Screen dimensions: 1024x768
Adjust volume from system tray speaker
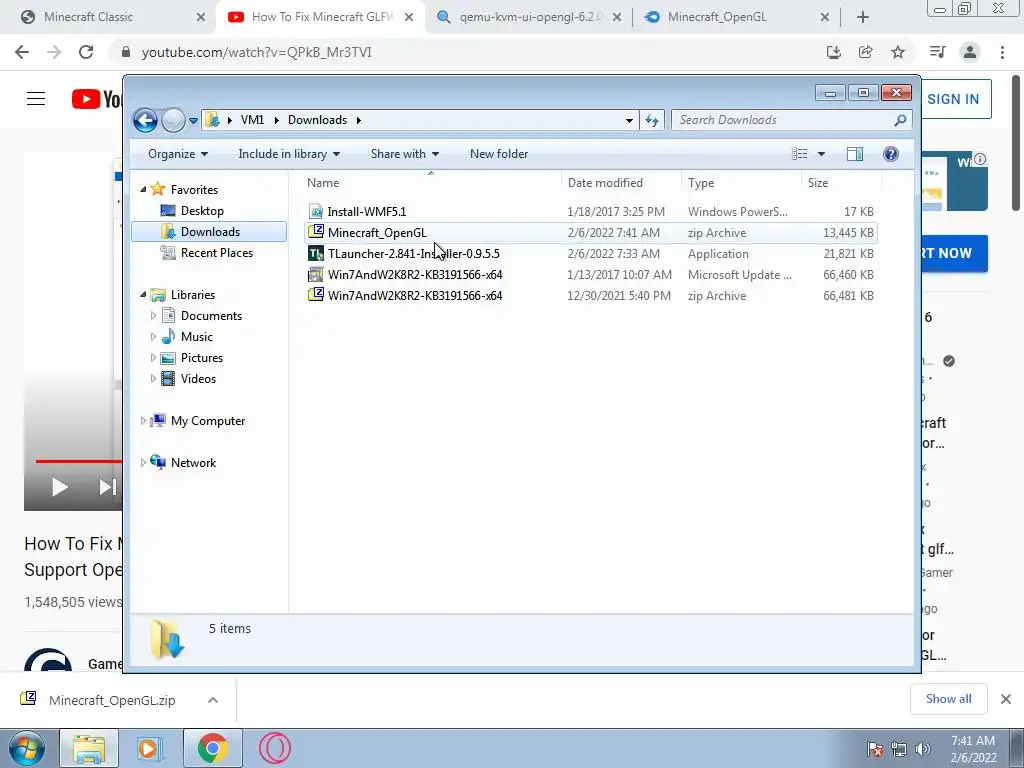pyautogui.click(x=923, y=749)
